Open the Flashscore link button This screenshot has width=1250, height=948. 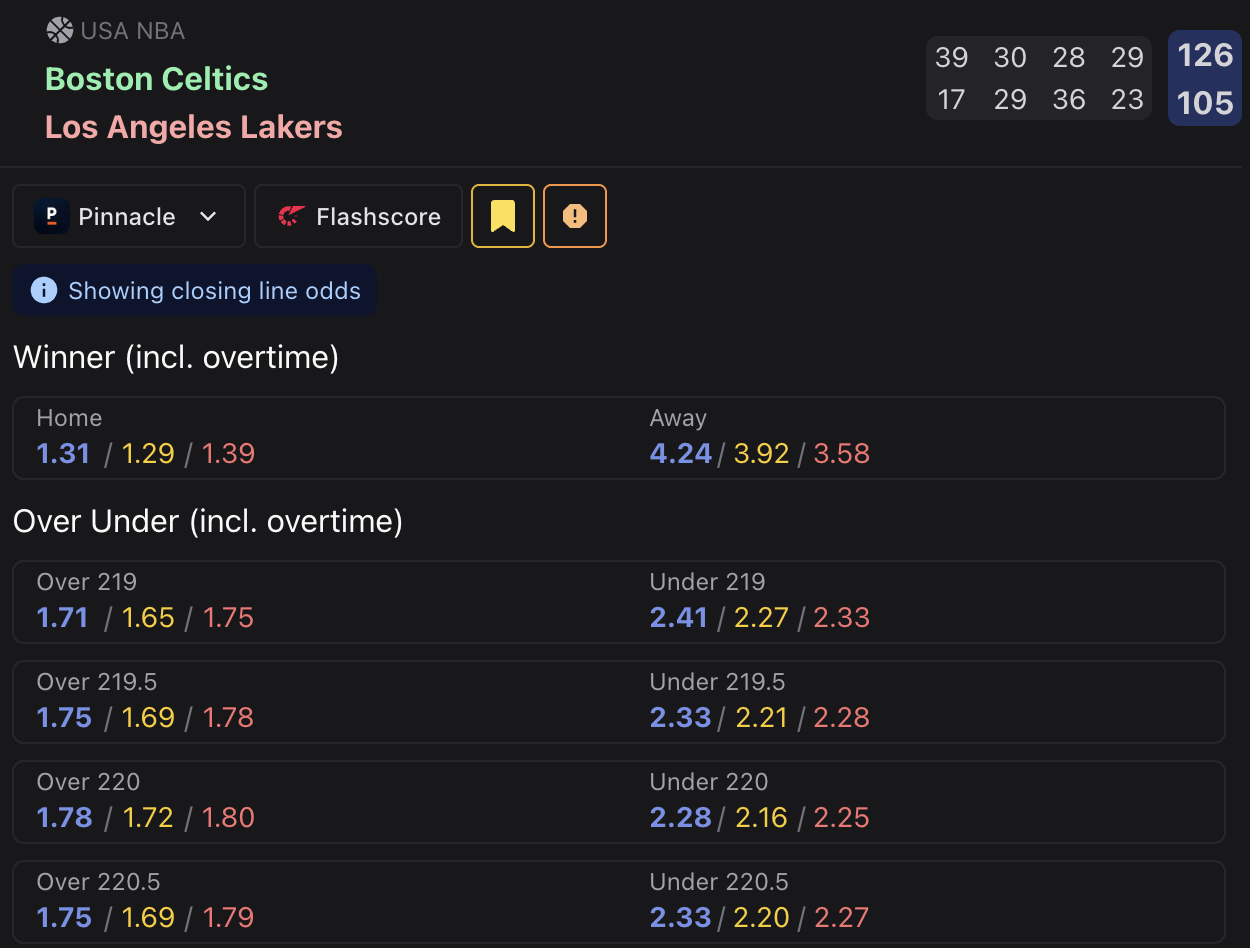(x=359, y=216)
